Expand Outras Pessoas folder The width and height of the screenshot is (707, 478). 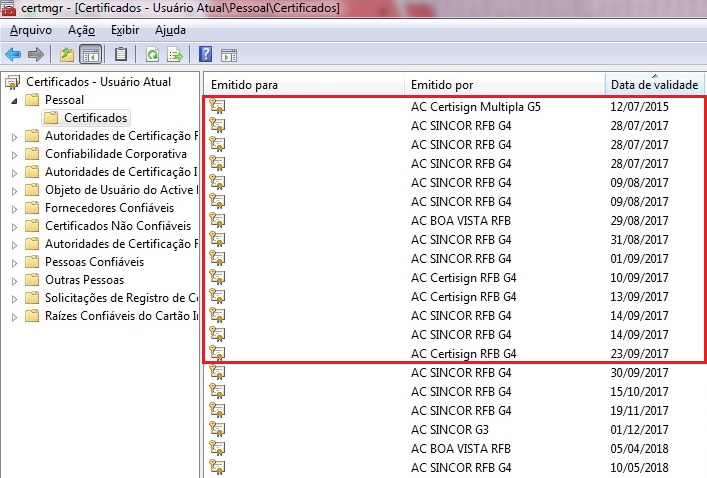[x=14, y=281]
